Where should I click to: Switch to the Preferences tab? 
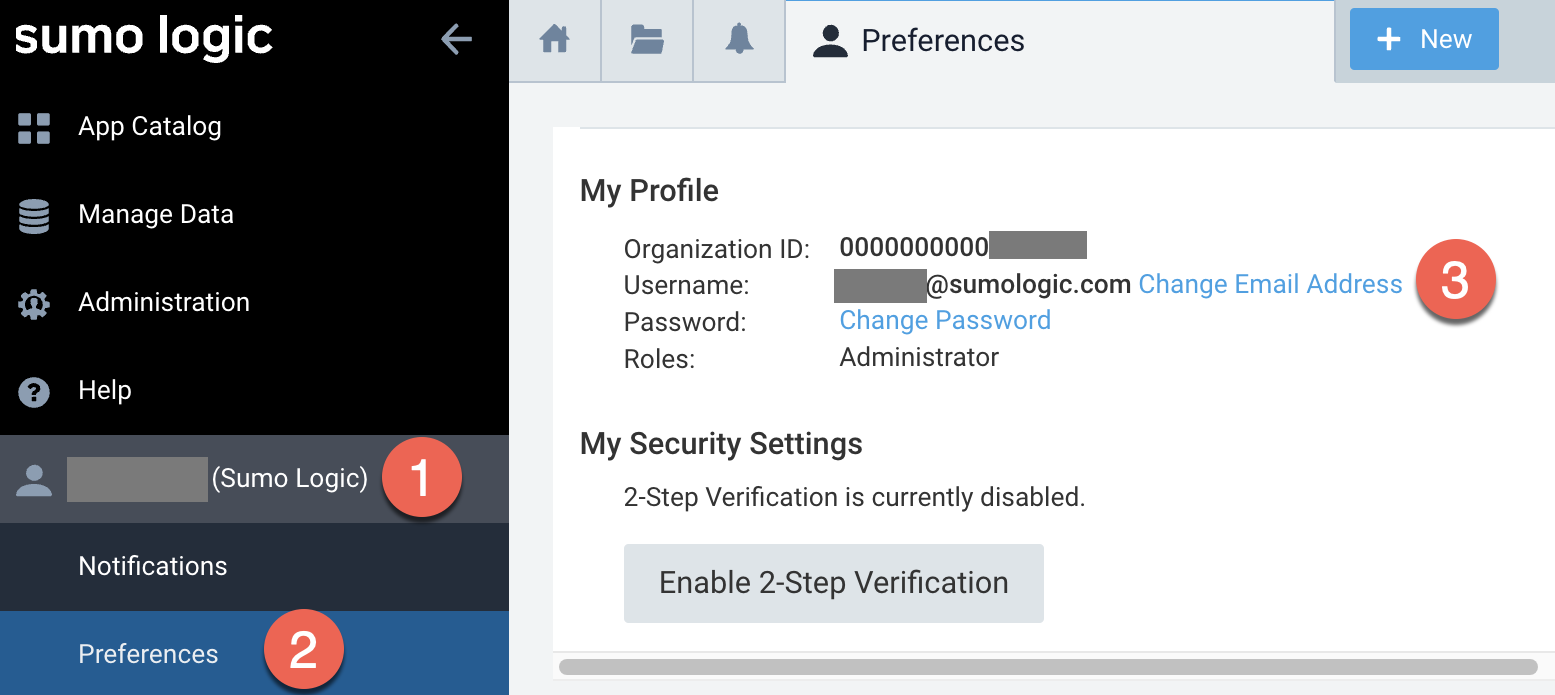[x=942, y=41]
